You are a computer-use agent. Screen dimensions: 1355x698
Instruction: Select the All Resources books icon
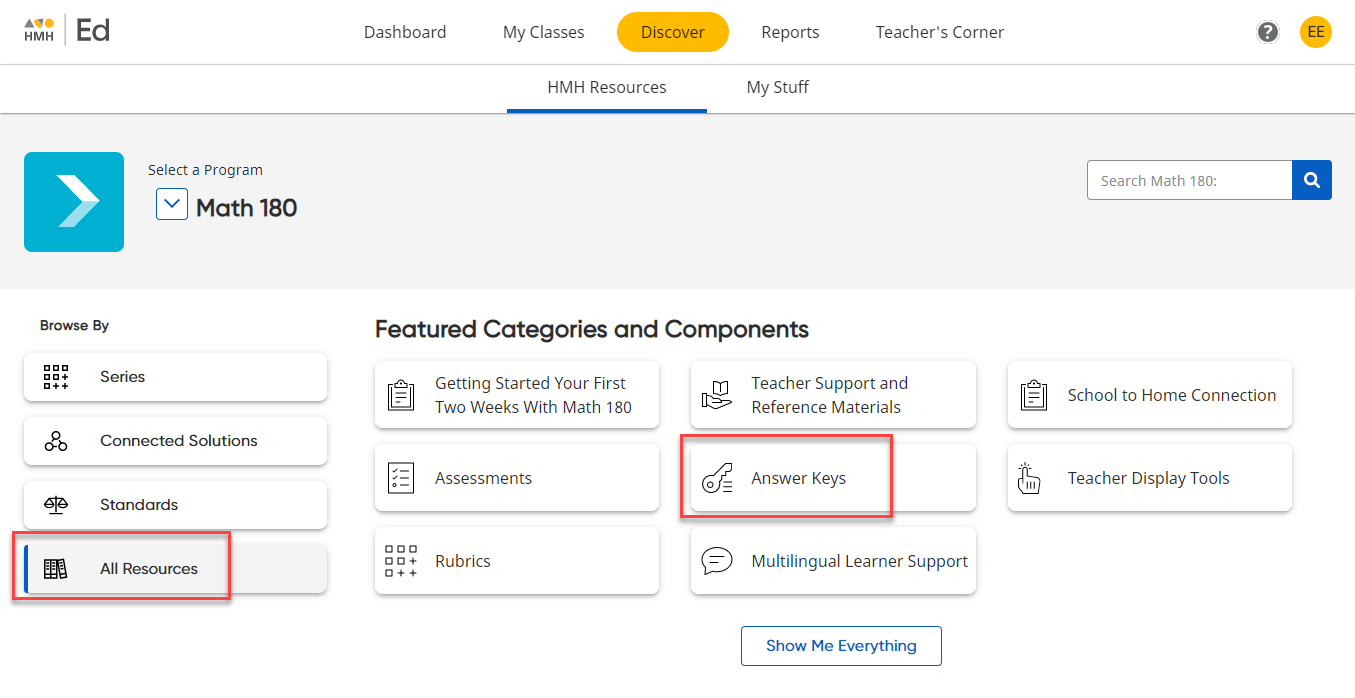pos(55,567)
